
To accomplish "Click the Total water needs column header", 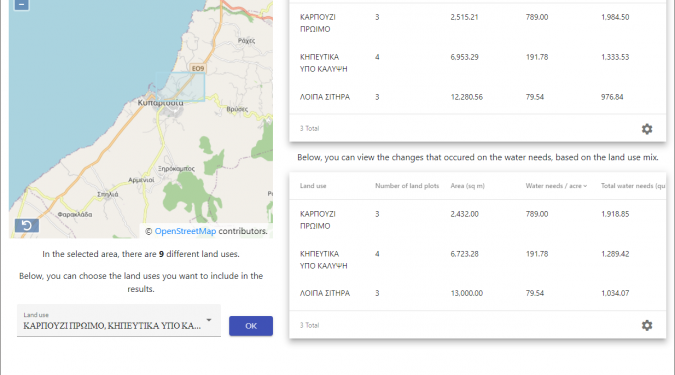I will pos(633,186).
